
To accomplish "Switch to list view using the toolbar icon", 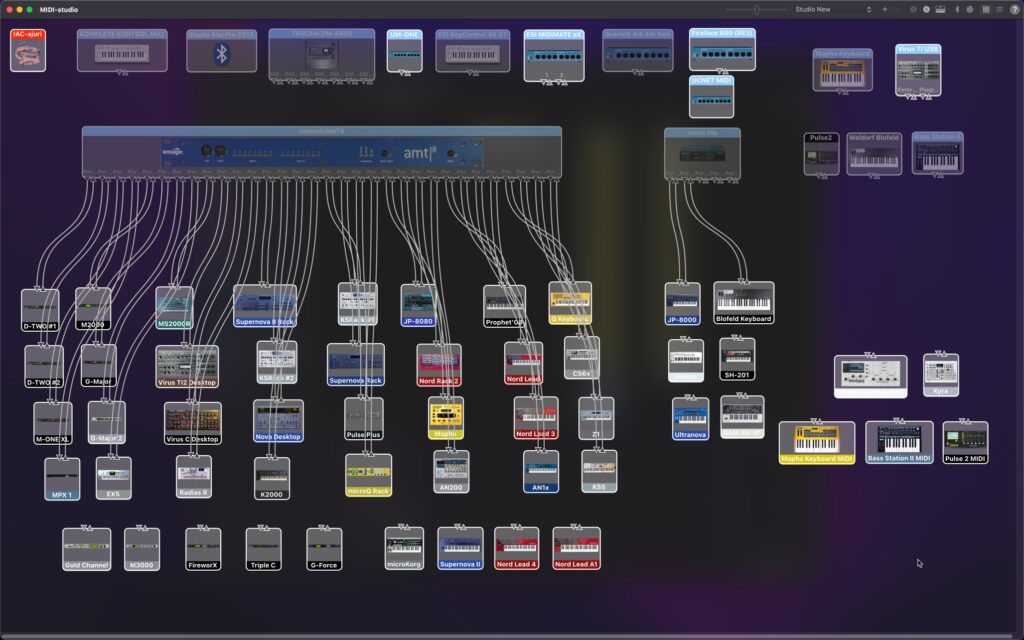I will (1000, 9).
